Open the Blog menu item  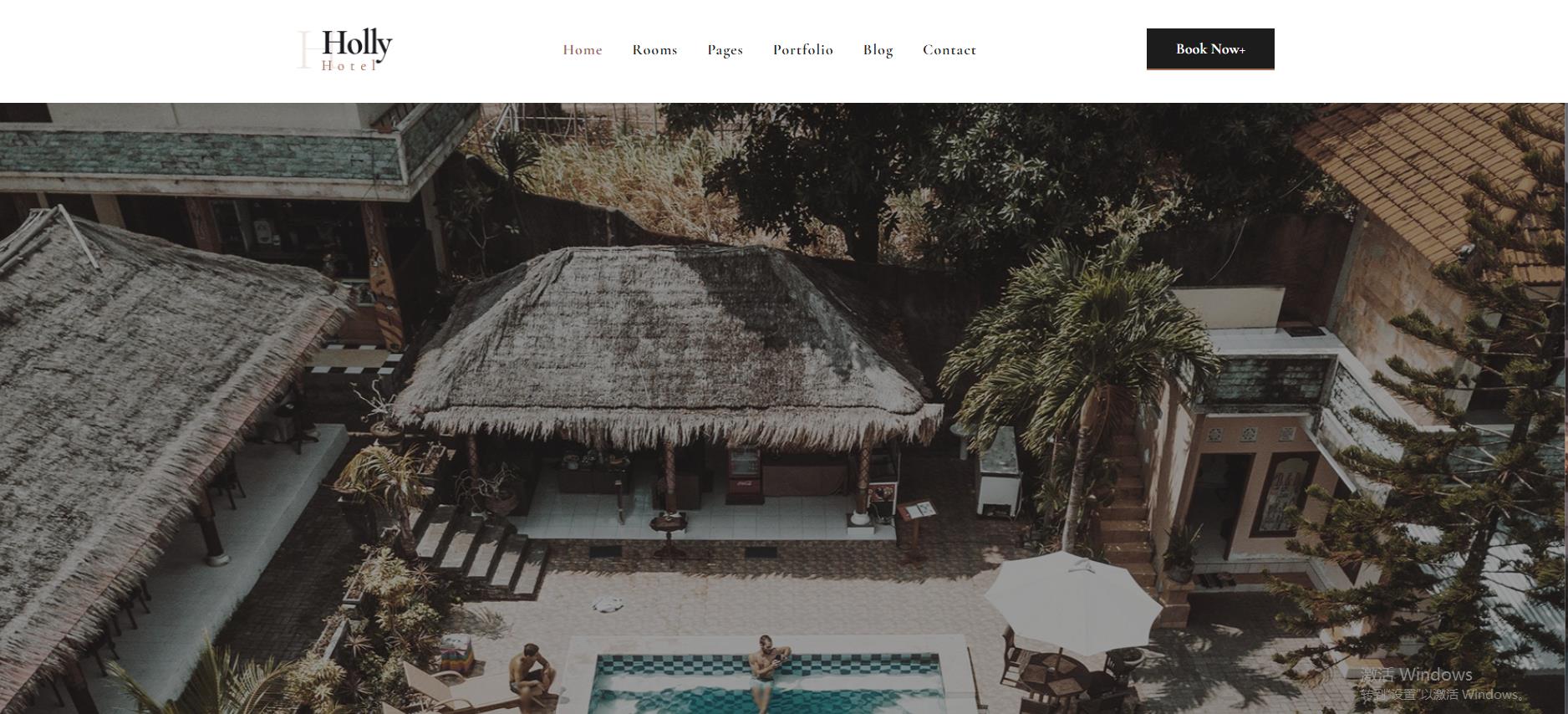coord(878,50)
